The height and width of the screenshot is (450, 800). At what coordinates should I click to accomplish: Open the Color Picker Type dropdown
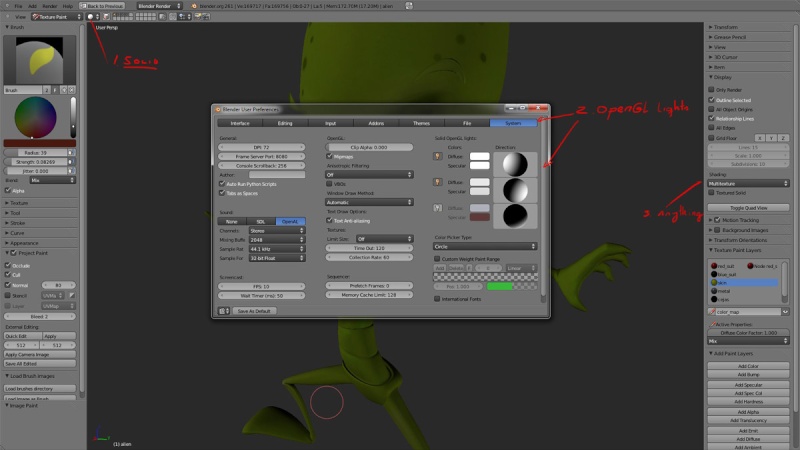pyautogui.click(x=485, y=246)
